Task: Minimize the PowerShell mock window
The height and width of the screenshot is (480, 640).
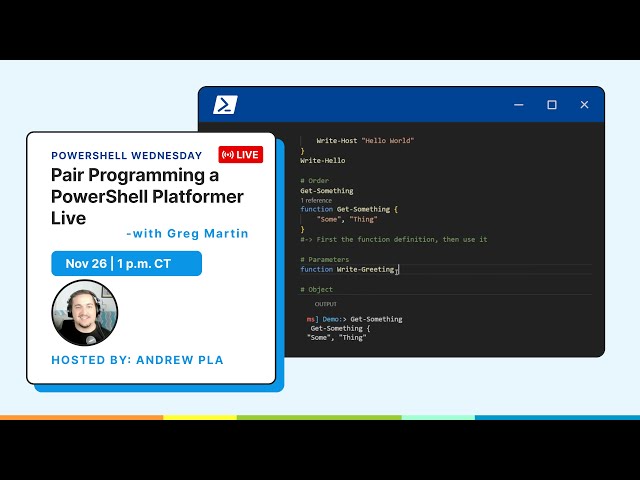Action: tap(519, 105)
